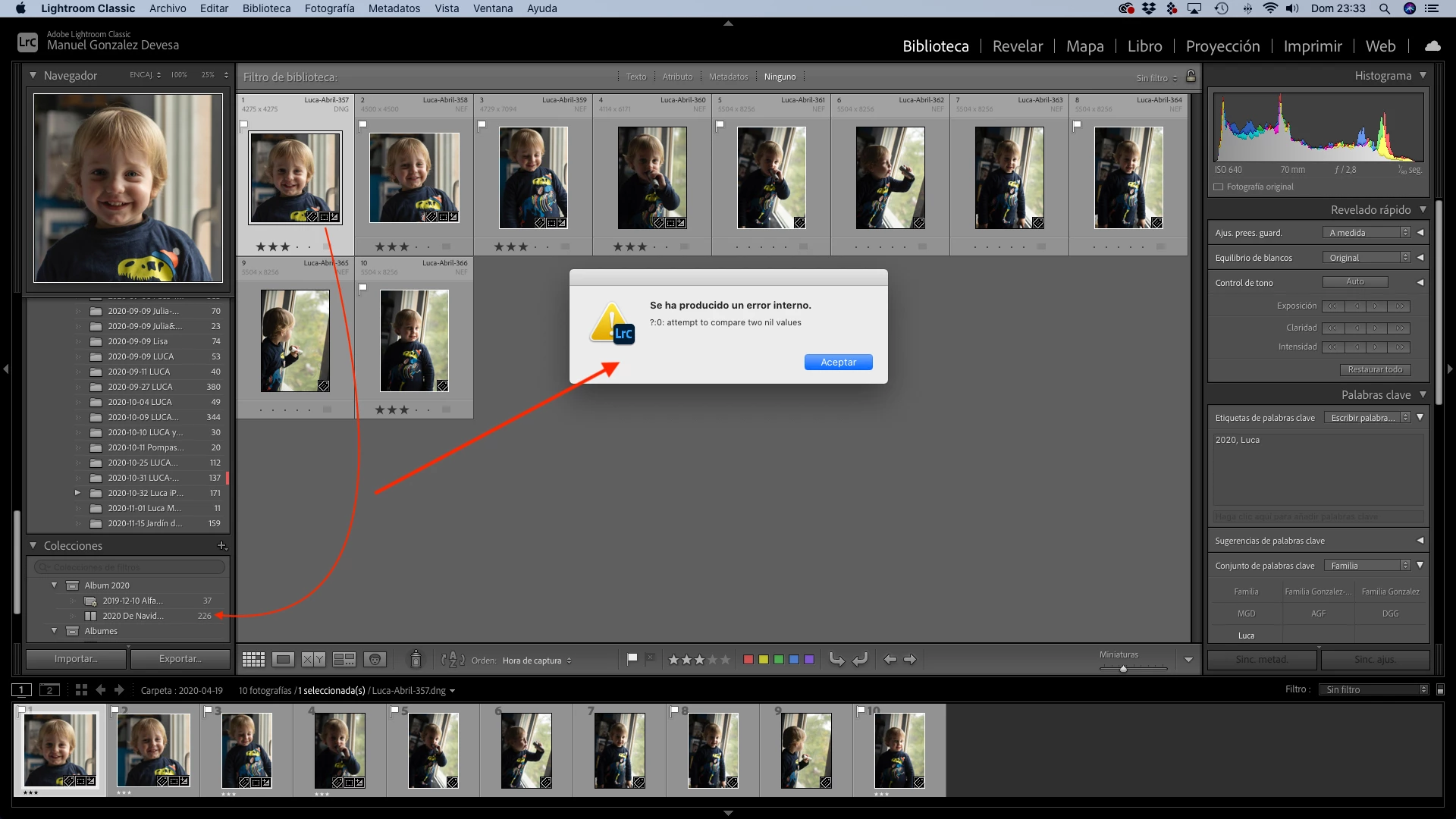Screen dimensions: 1456x819
Task: Click Aceptar in the error dialog
Action: tap(838, 362)
